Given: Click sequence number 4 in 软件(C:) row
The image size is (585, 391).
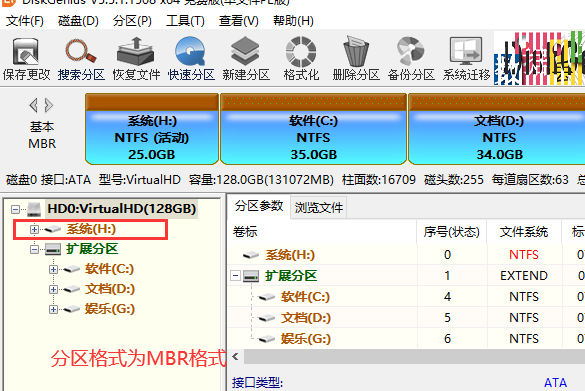Looking at the screenshot, I should 447,297.
